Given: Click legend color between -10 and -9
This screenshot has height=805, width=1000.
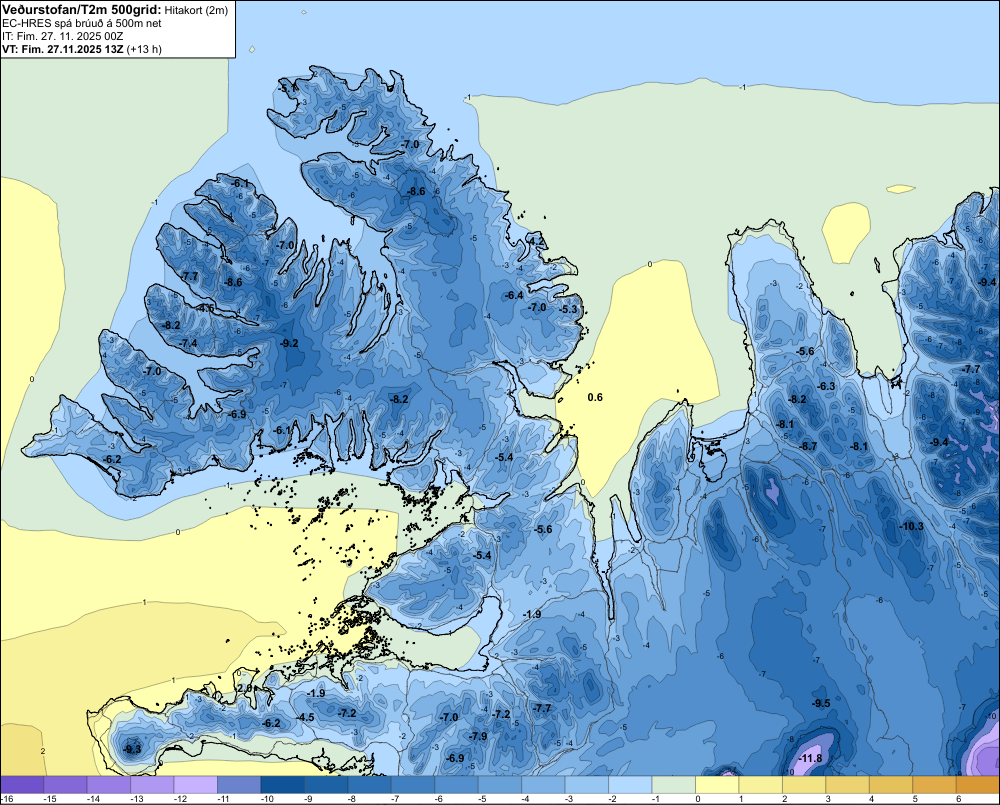Looking at the screenshot, I should [283, 785].
